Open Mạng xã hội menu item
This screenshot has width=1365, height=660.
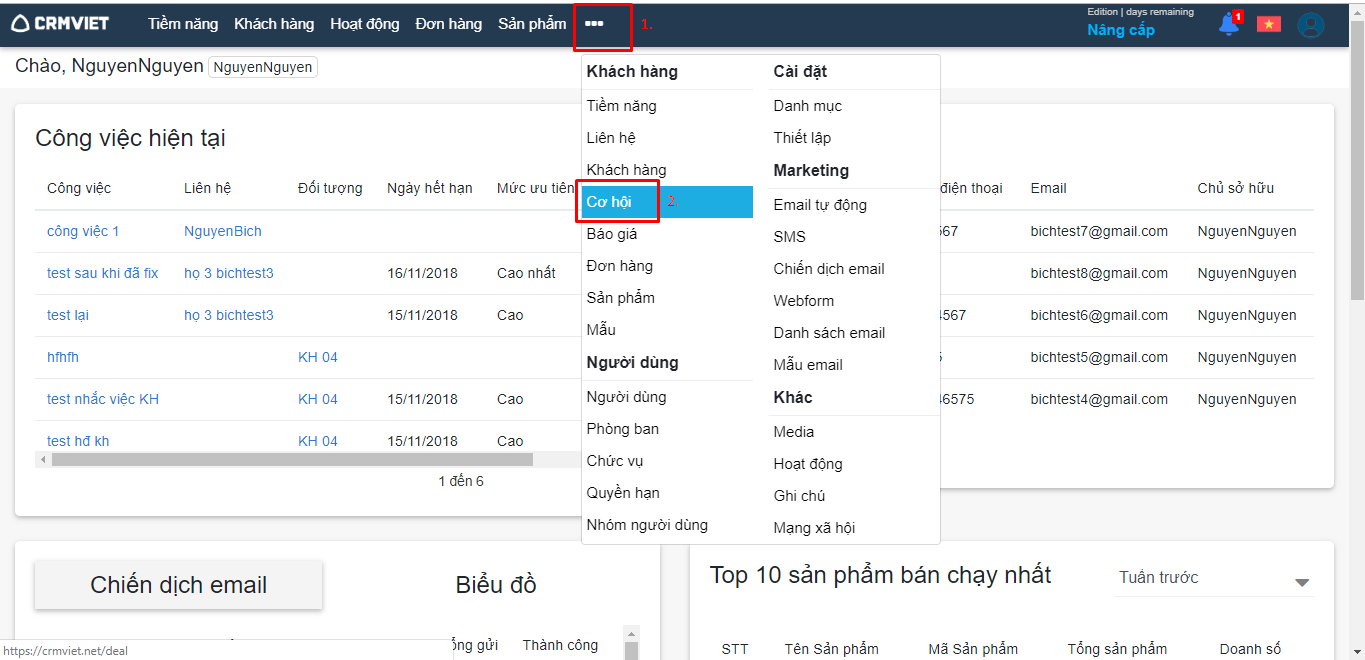pyautogui.click(x=814, y=528)
